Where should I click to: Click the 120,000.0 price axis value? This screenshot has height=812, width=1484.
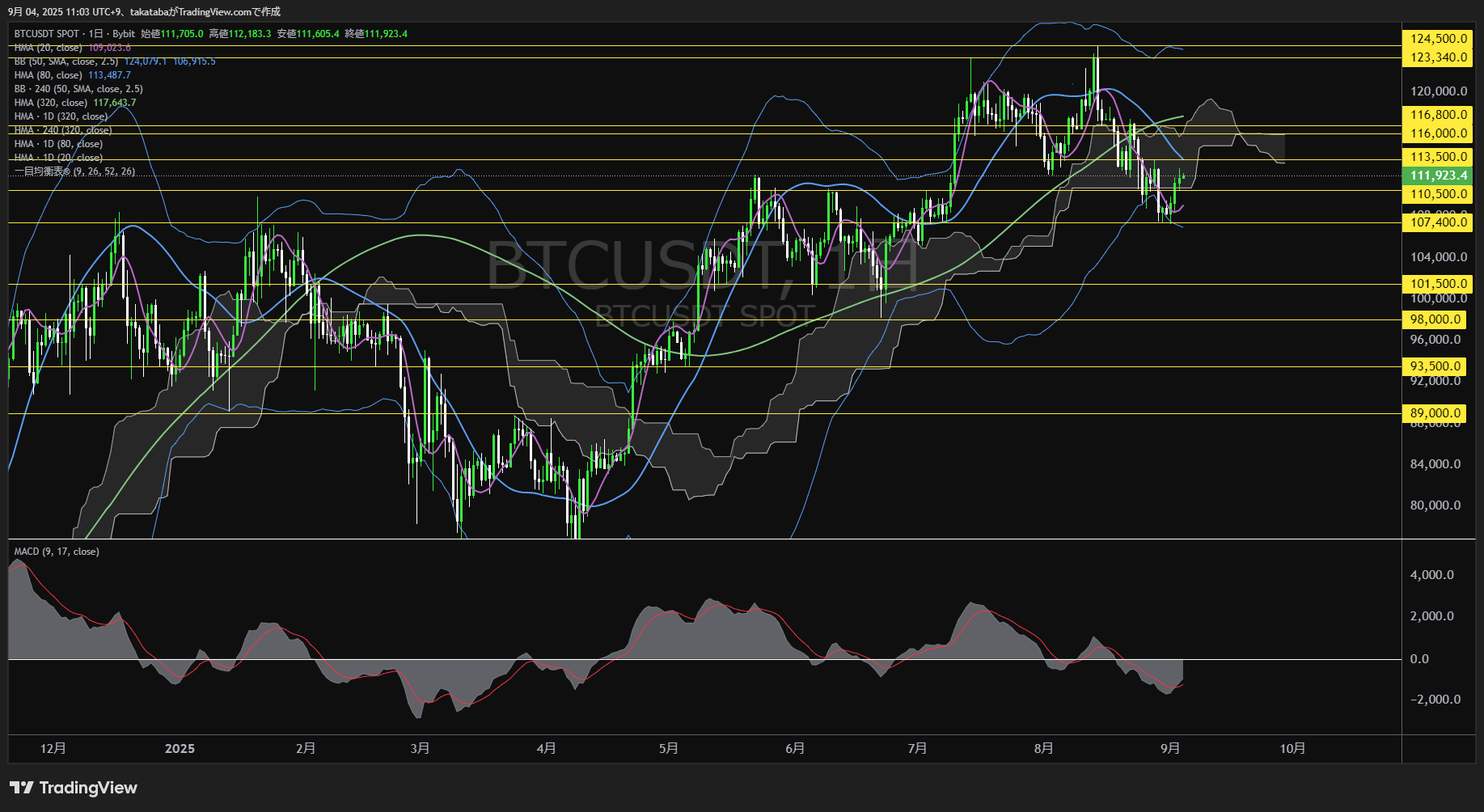tap(1438, 91)
